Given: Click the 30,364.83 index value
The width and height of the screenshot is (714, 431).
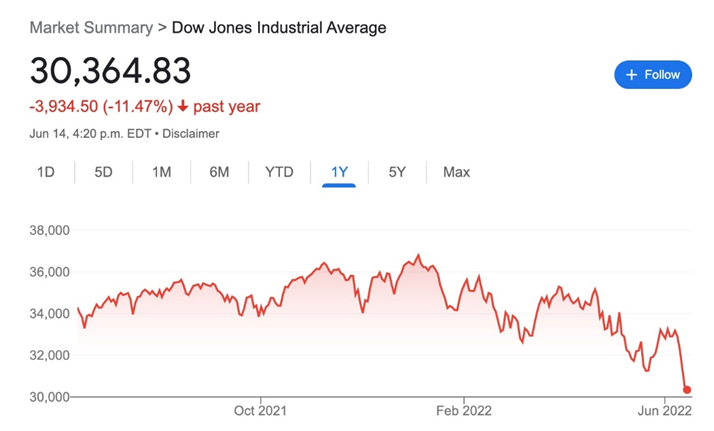Looking at the screenshot, I should tap(110, 71).
